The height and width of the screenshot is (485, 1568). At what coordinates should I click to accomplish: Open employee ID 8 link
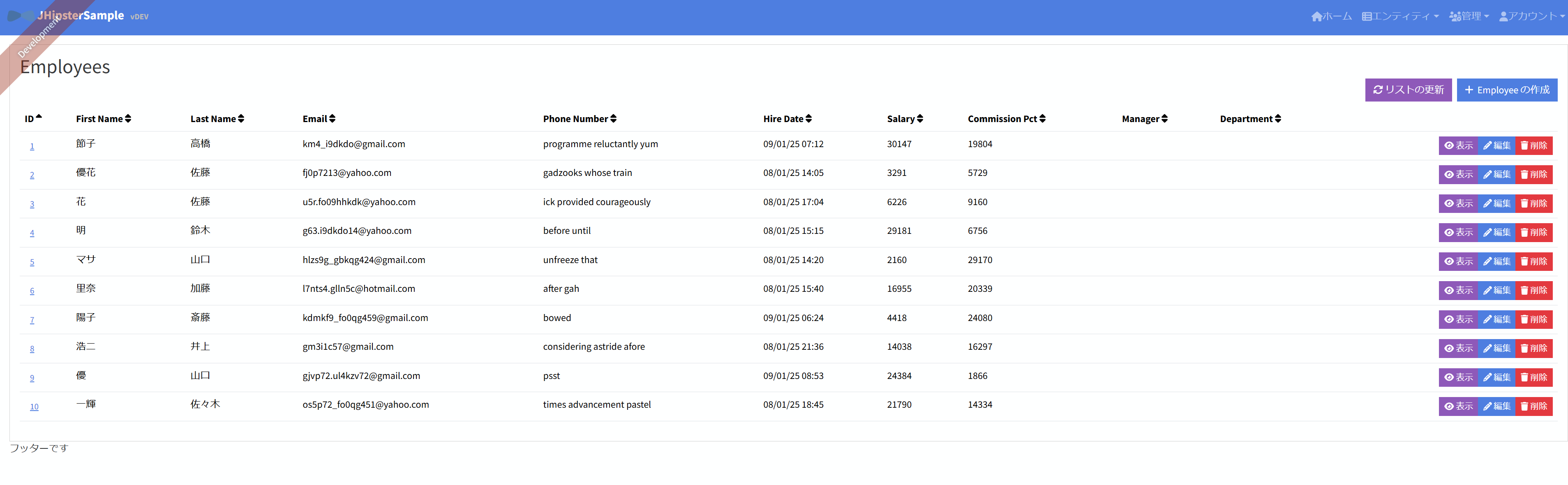point(32,349)
